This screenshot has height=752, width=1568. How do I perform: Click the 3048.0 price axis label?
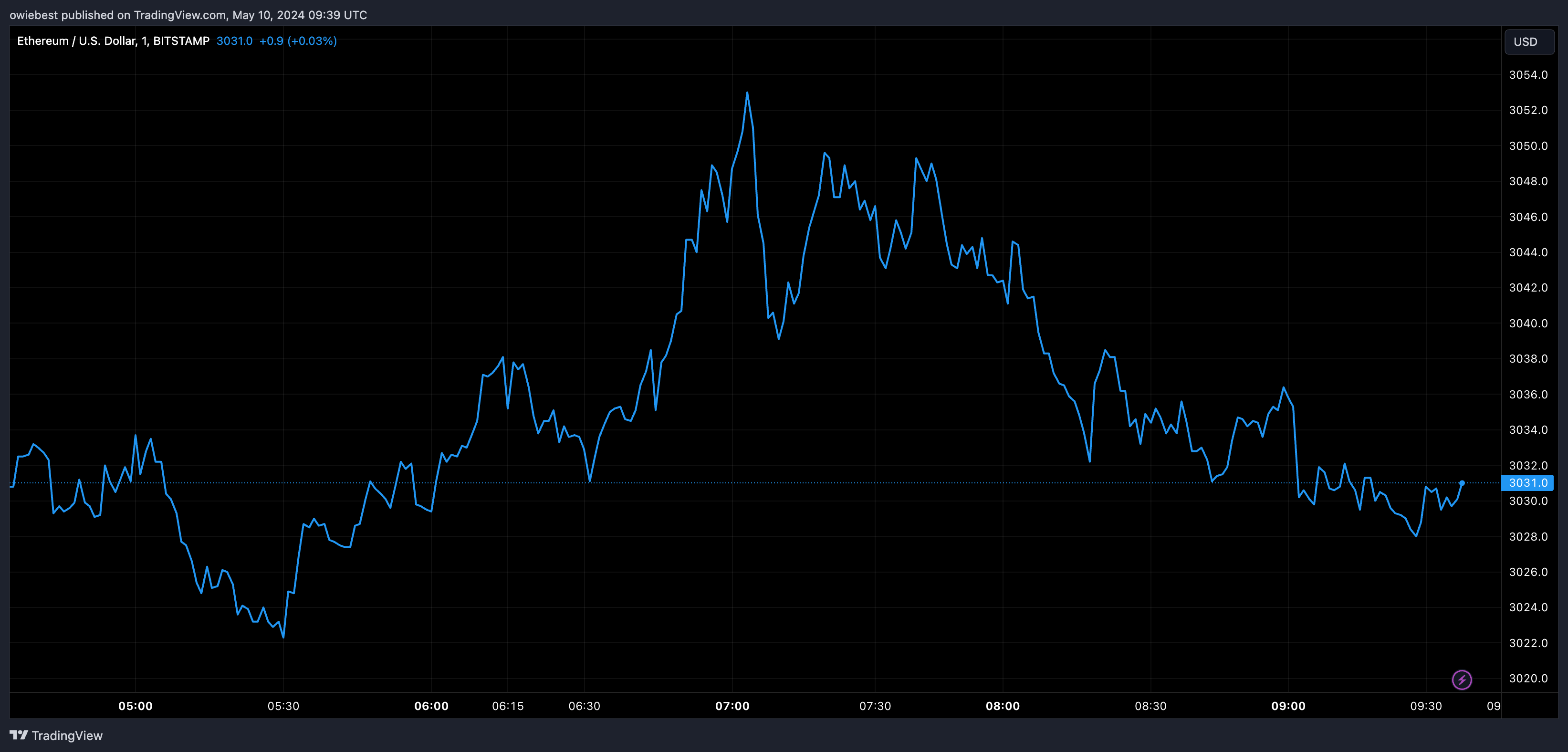(x=1528, y=181)
